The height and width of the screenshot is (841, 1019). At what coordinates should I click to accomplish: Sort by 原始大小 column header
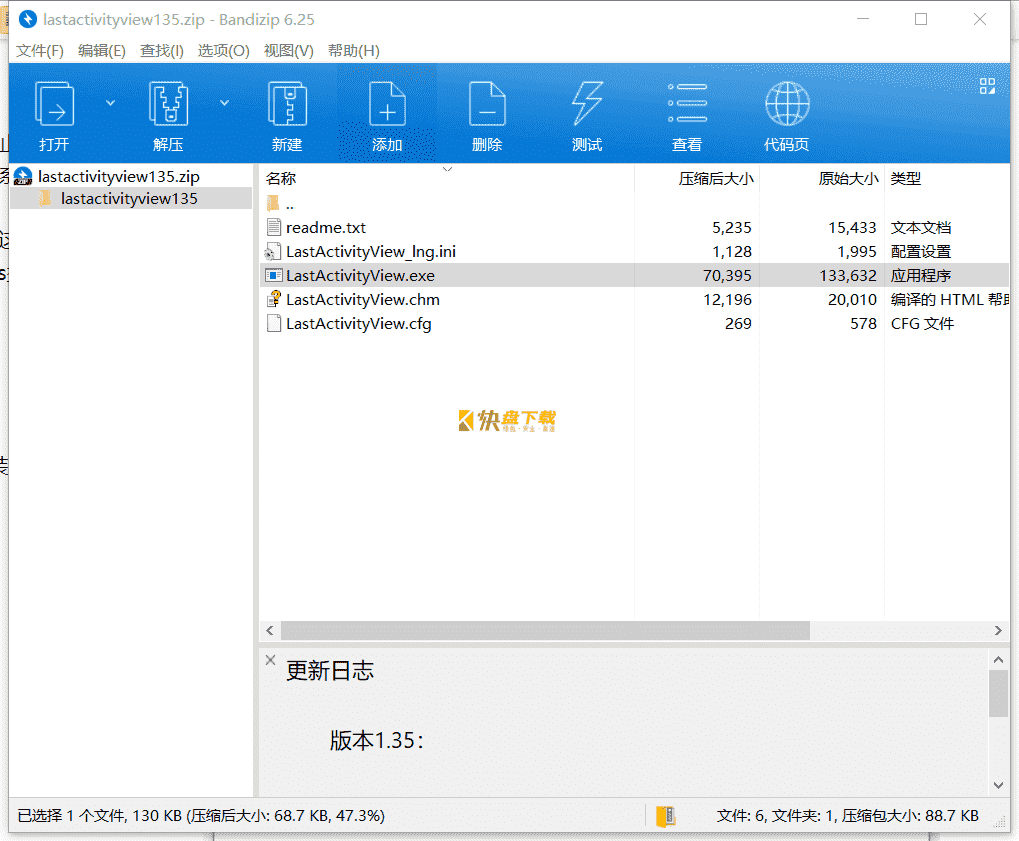tap(848, 178)
